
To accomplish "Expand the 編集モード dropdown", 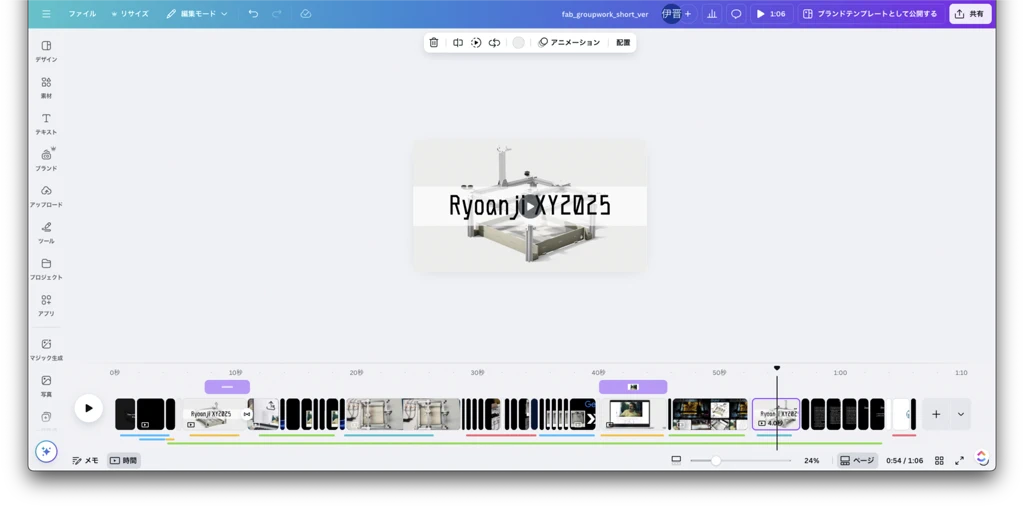I will pyautogui.click(x=197, y=14).
